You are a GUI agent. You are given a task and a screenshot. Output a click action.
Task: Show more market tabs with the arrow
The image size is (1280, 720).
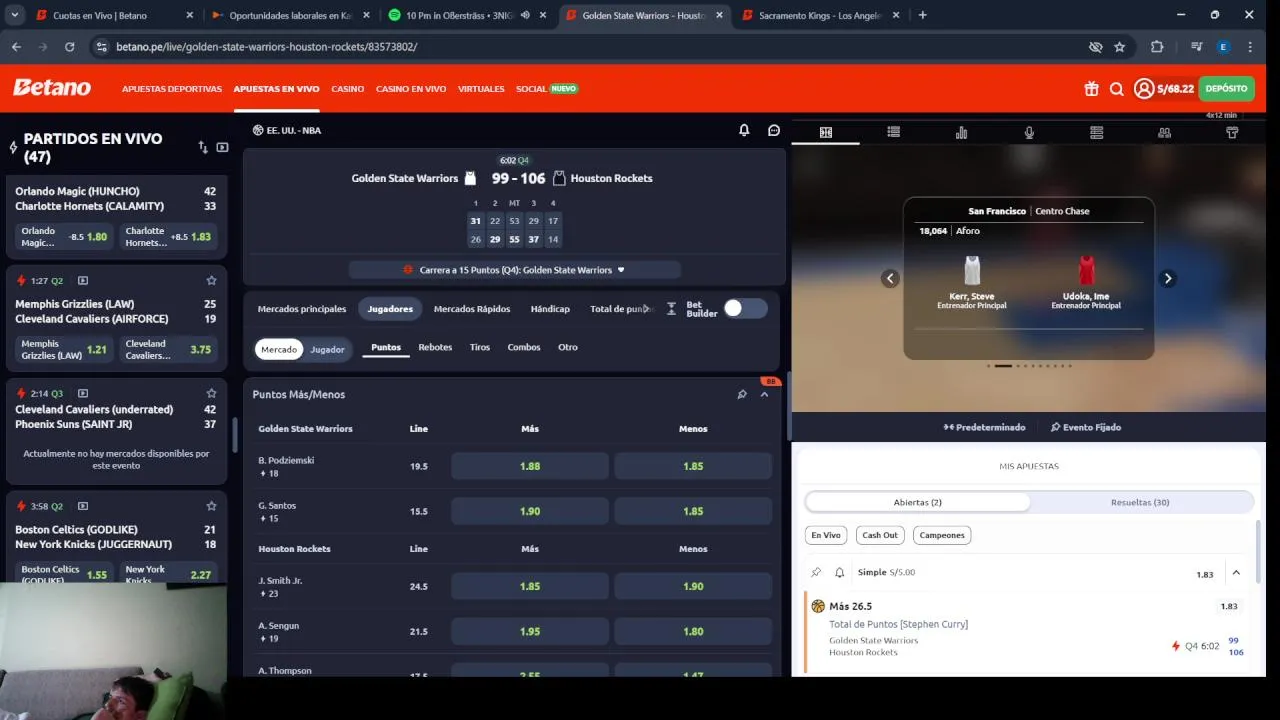tap(646, 309)
